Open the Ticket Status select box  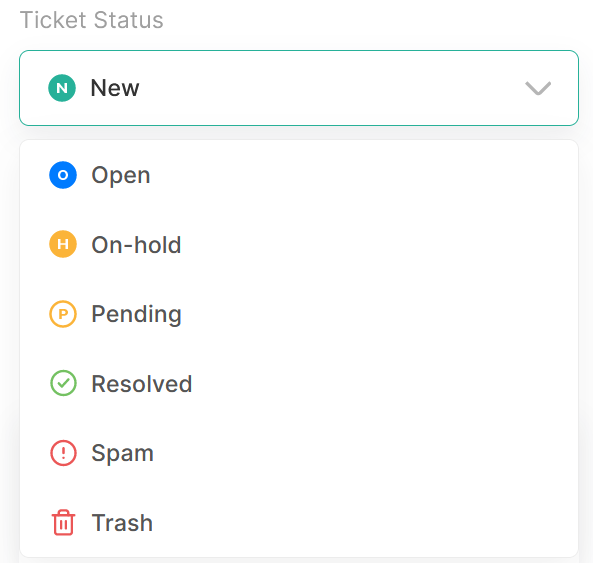(x=299, y=88)
